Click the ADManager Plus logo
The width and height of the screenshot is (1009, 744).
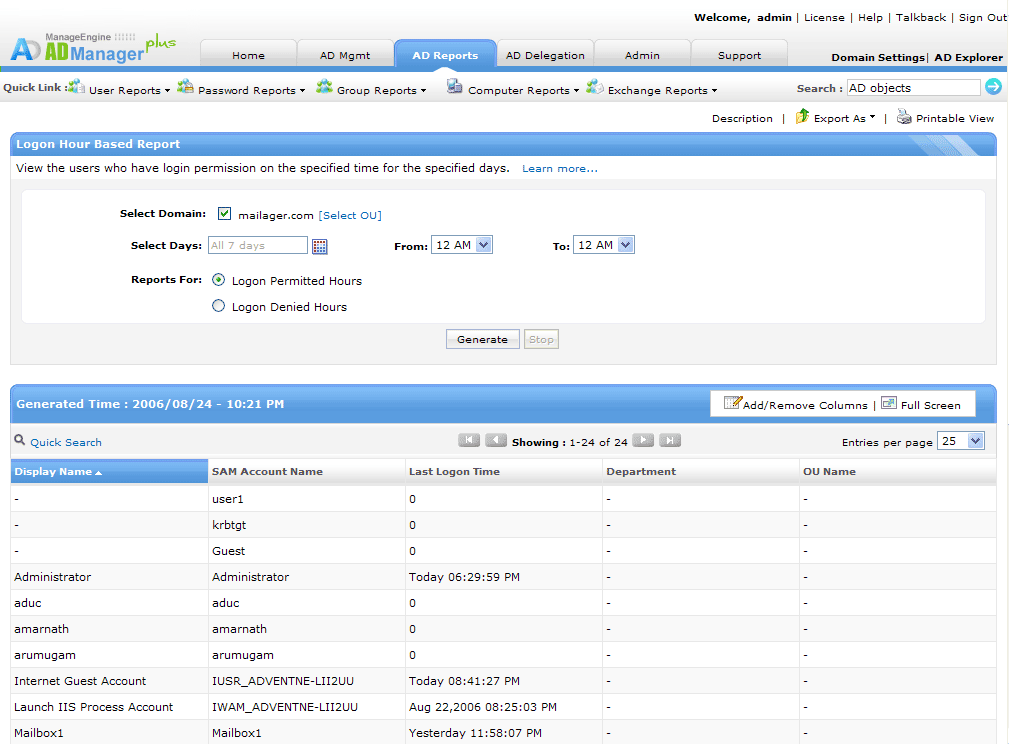[x=93, y=48]
